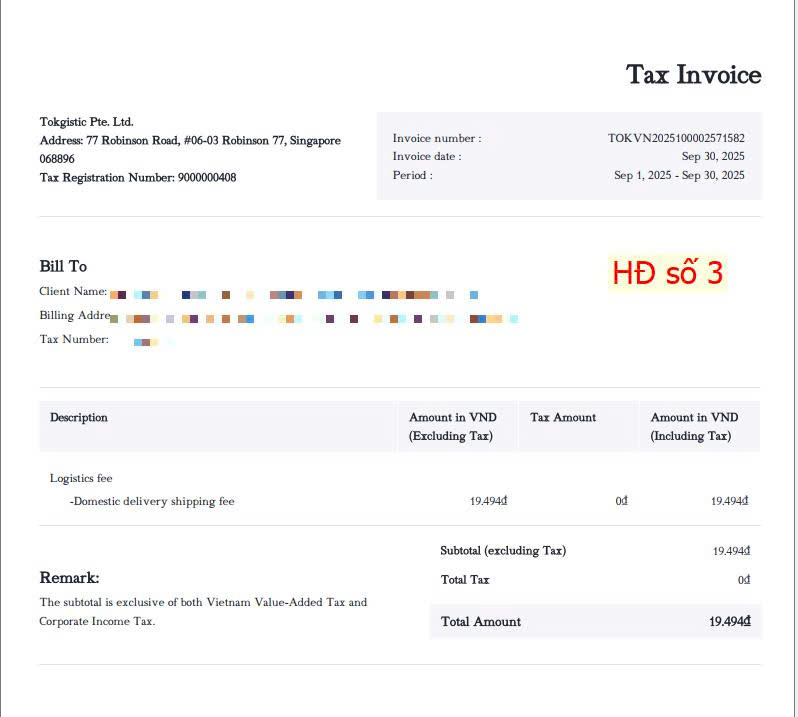Viewport: 798px width, 717px height.
Task: Click the invoice number TOKVN2025100002571582
Action: (676, 139)
